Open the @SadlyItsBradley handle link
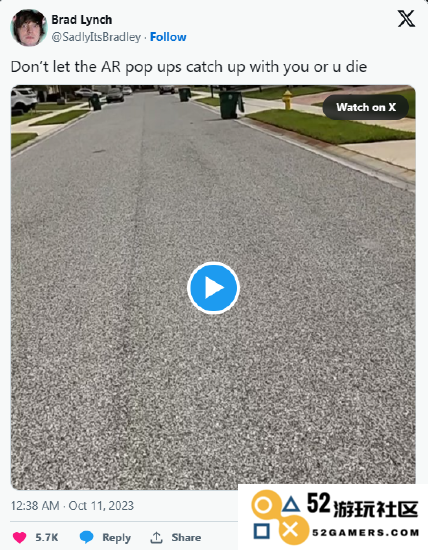The width and height of the screenshot is (428, 550). (x=96, y=37)
